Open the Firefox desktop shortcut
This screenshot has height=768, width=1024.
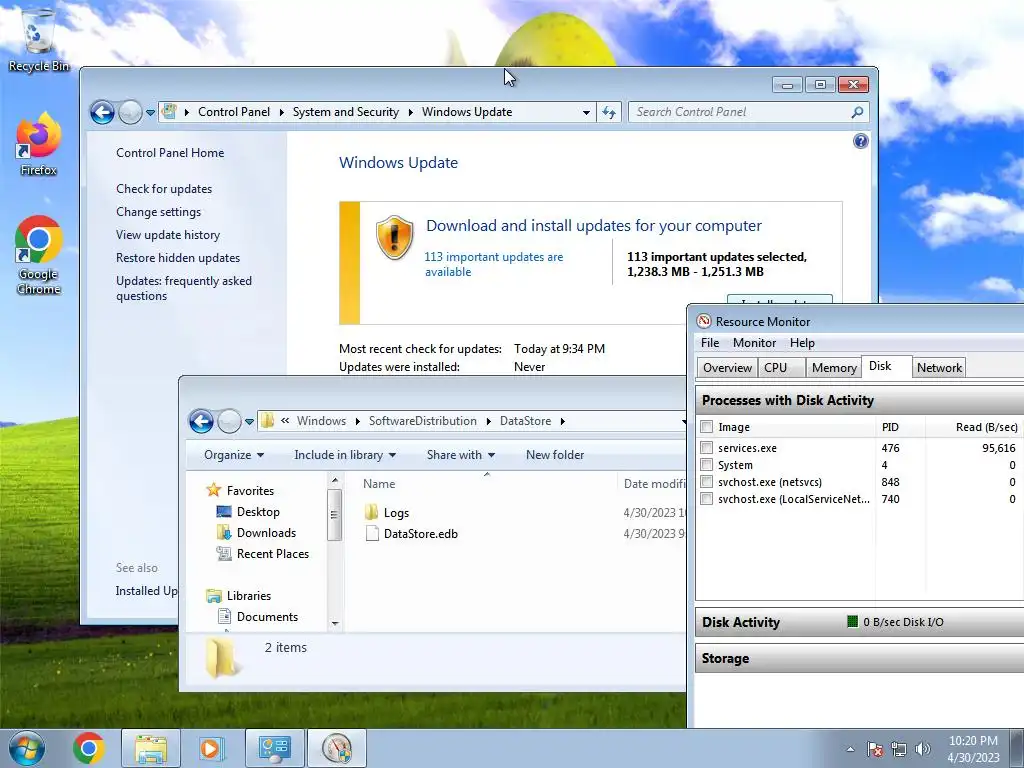coord(38,144)
